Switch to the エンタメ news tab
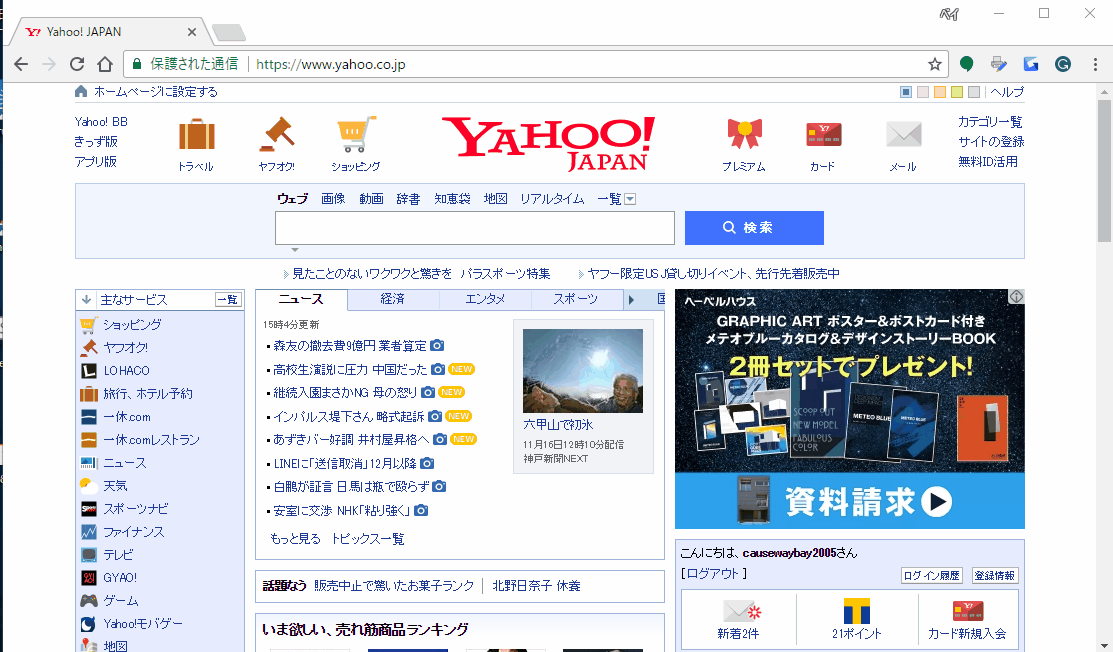1113x652 pixels. (485, 299)
